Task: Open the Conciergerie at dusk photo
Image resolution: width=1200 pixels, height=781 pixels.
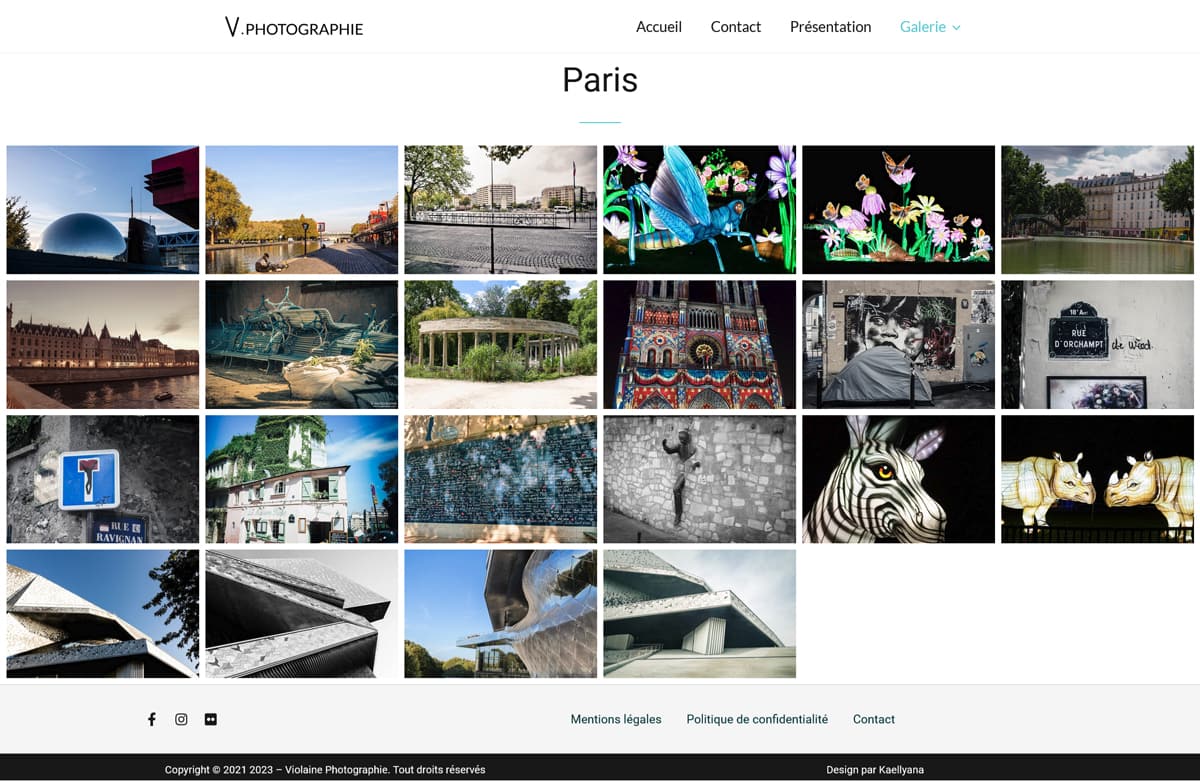Action: (x=103, y=345)
